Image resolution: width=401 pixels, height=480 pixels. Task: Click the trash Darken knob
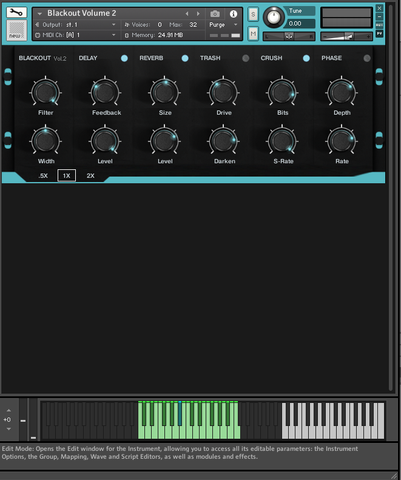click(223, 141)
